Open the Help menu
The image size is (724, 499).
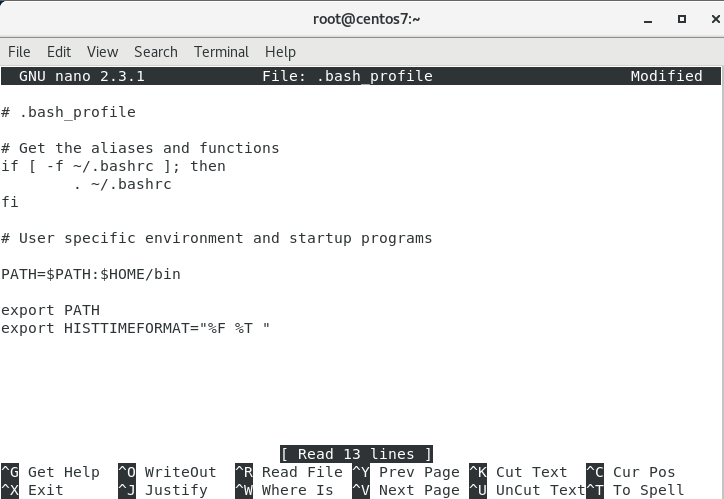coord(280,52)
